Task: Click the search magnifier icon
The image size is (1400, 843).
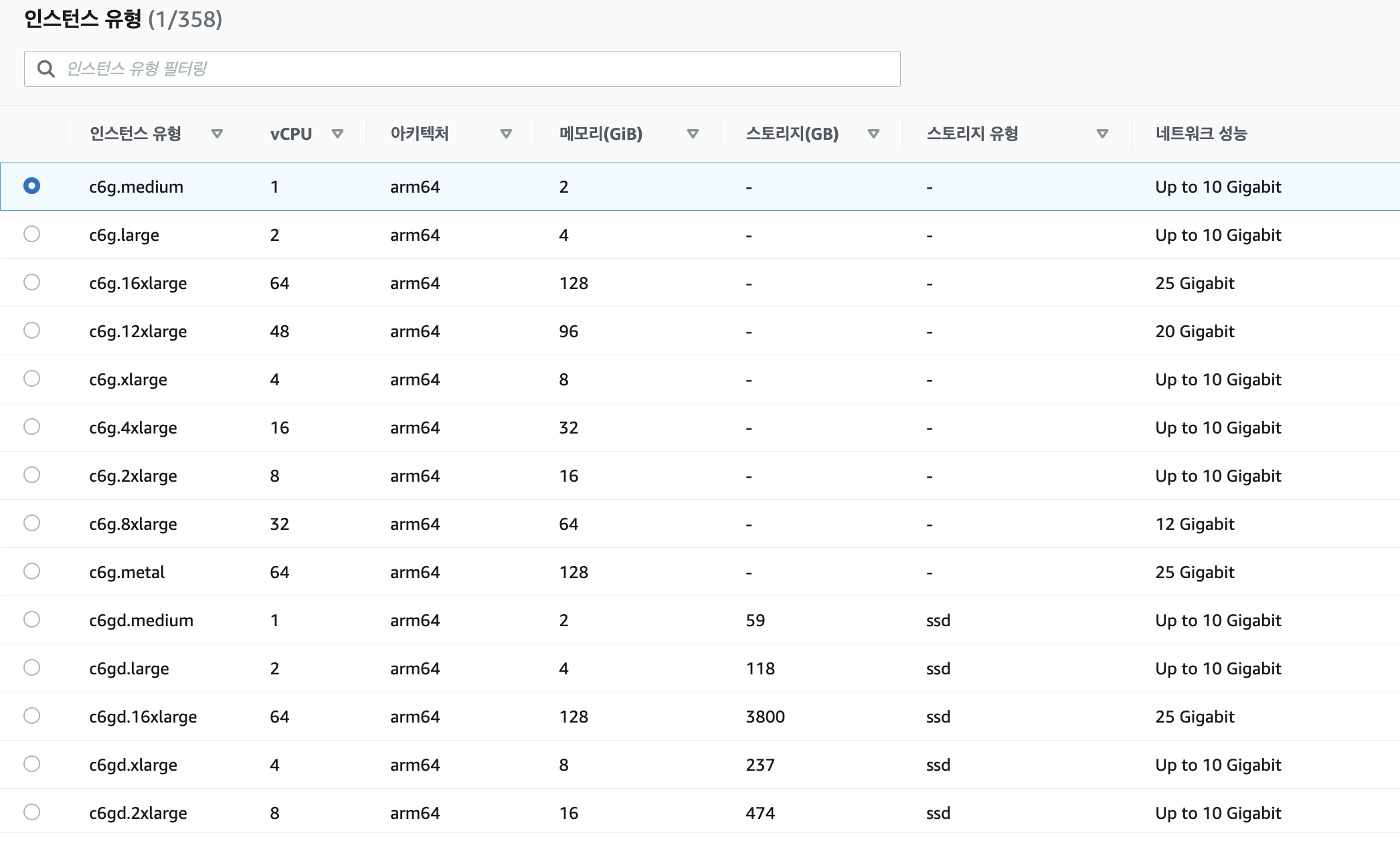Action: [46, 69]
